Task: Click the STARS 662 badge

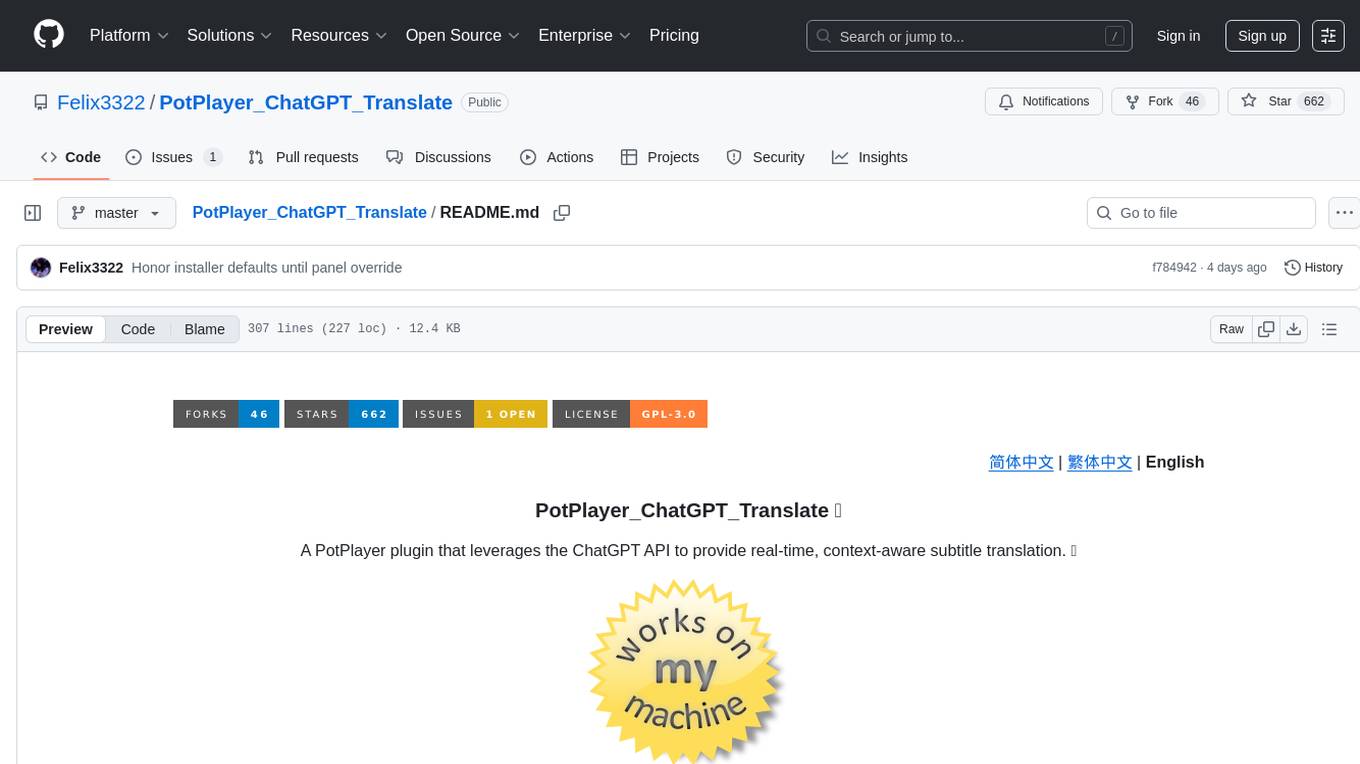Action: [341, 414]
